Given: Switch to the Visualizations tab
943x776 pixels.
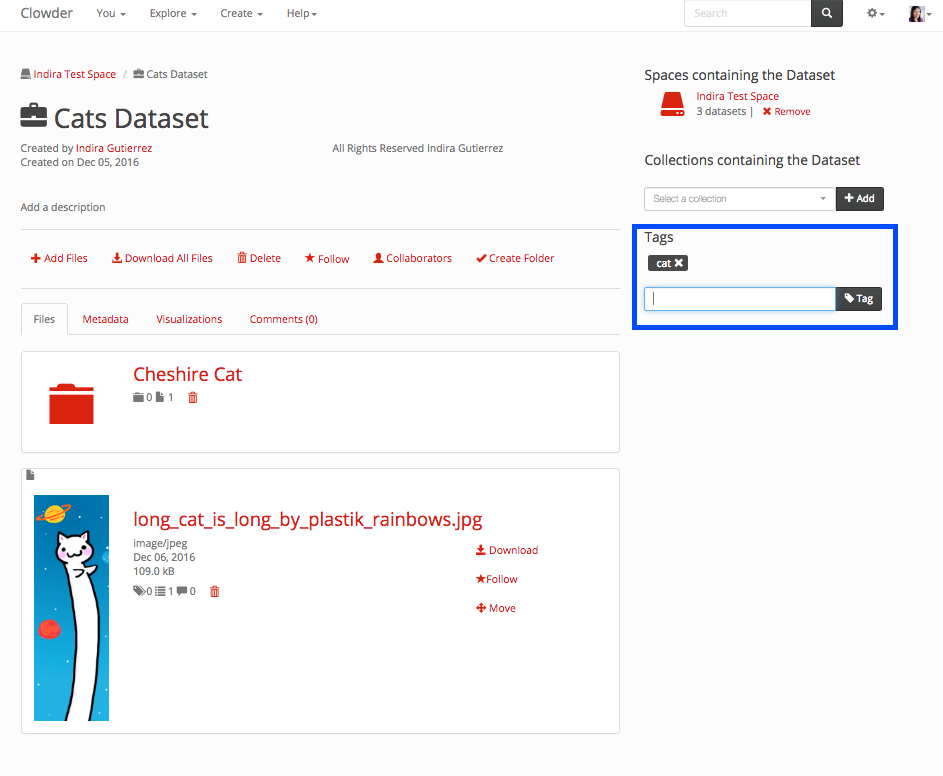Looking at the screenshot, I should (x=189, y=319).
